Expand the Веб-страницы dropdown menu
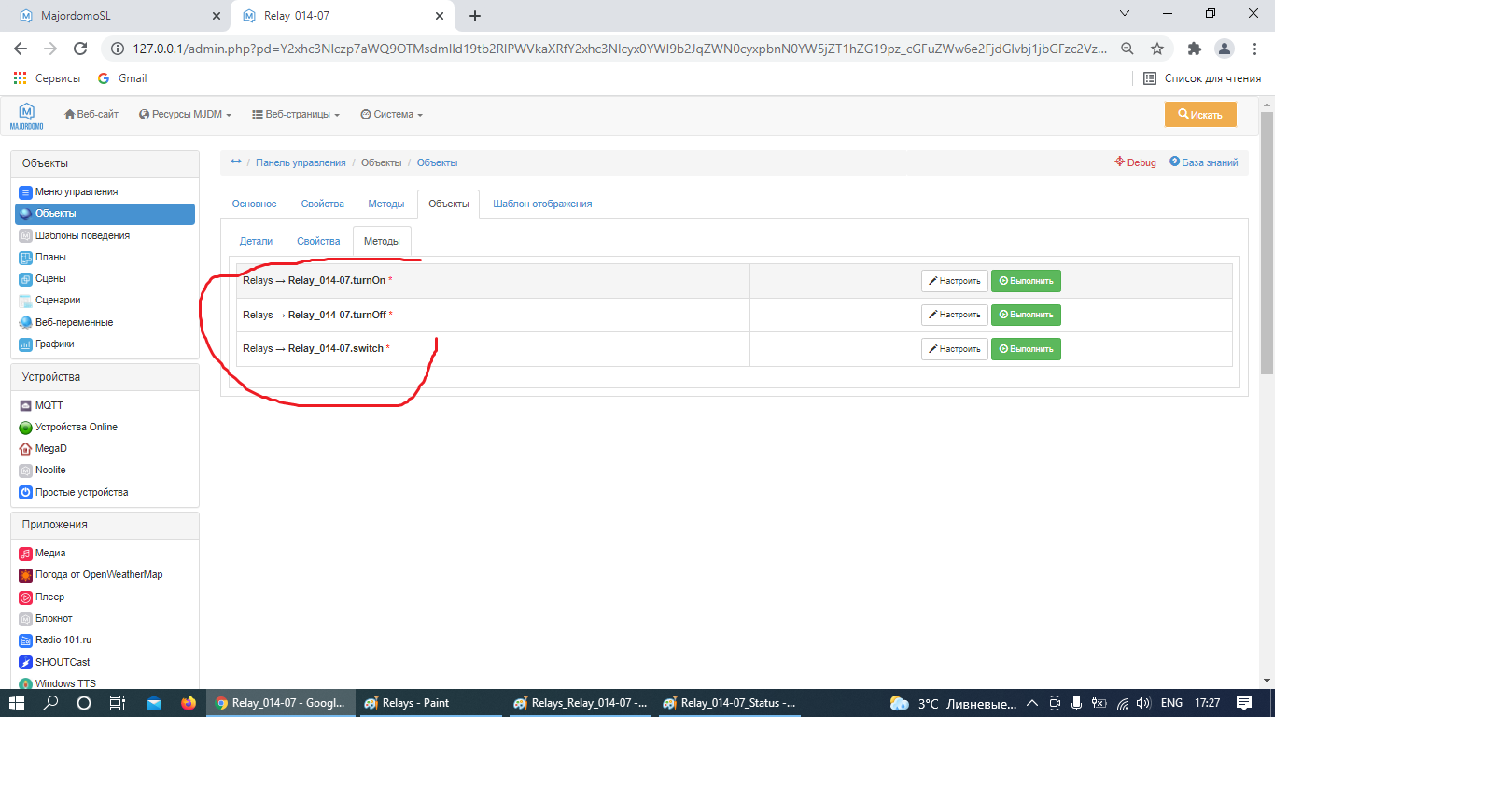The height and width of the screenshot is (801, 1512). point(296,115)
